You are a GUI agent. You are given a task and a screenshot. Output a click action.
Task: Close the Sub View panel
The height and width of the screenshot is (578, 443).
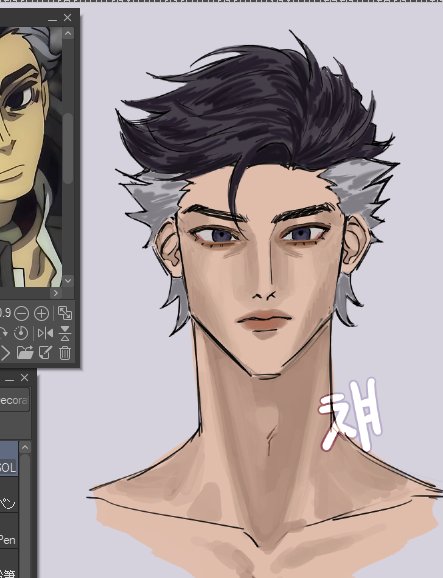click(67, 18)
